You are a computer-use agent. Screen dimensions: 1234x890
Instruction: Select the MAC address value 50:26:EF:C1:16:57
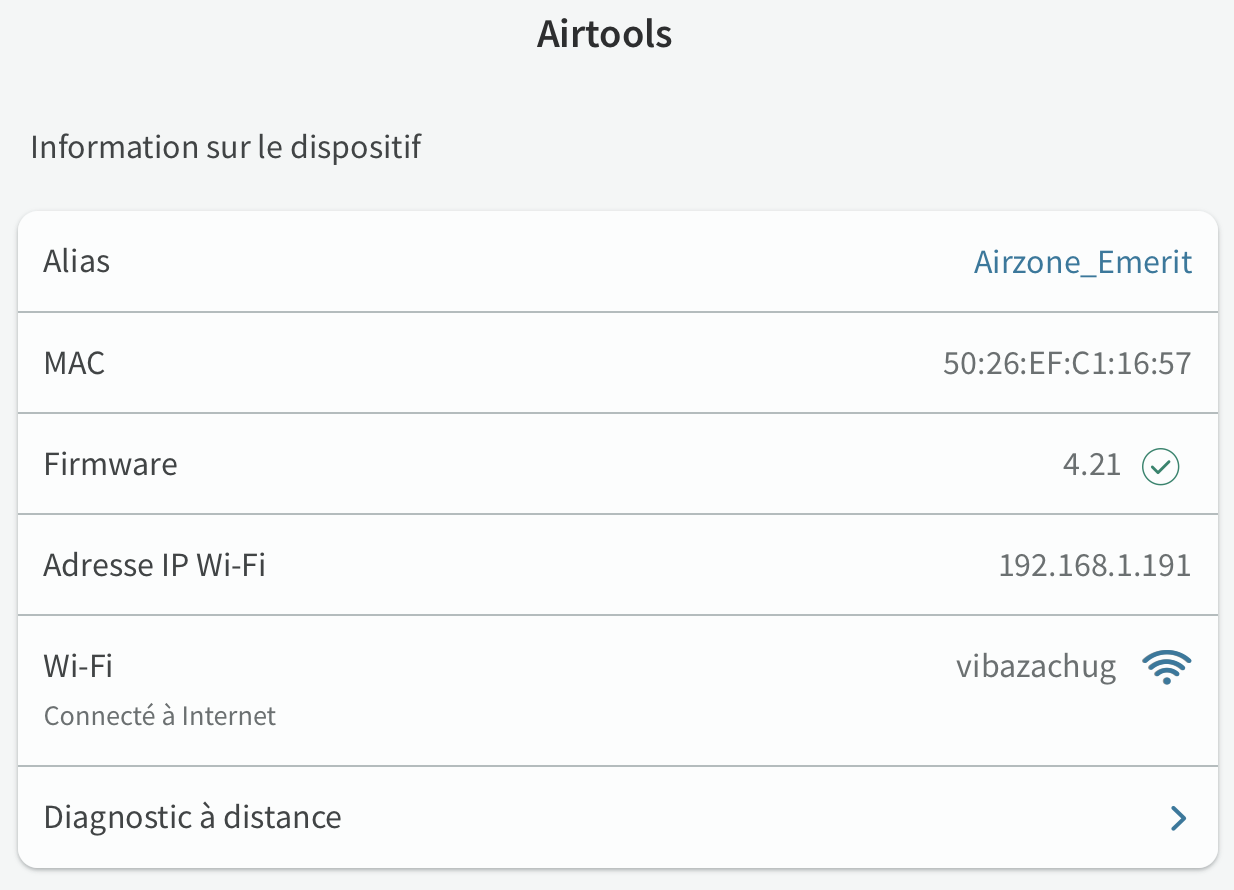[x=1067, y=363]
